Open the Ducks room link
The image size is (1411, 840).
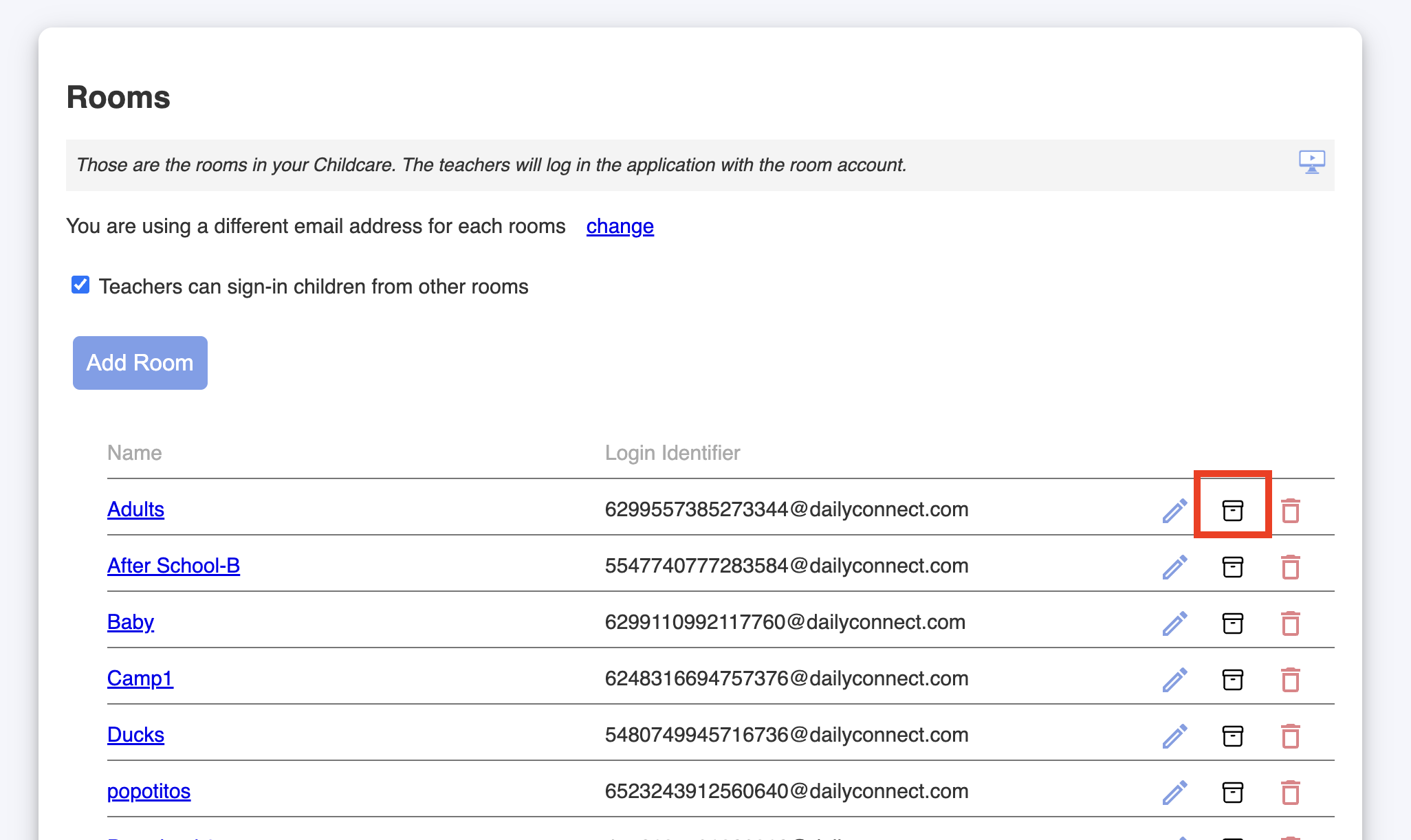point(135,735)
